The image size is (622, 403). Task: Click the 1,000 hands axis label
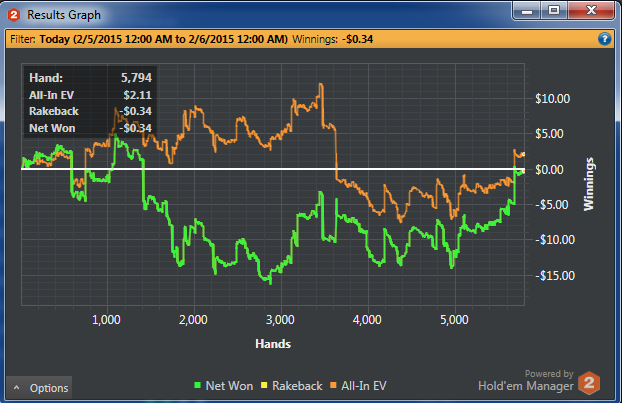pos(106,320)
